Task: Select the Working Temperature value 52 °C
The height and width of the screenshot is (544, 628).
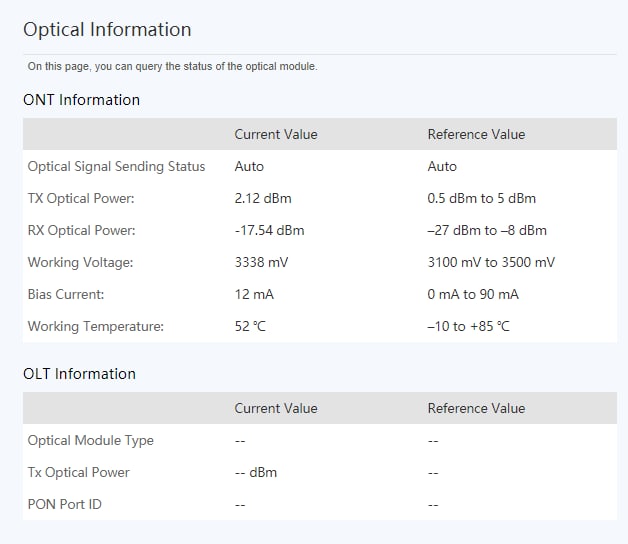Action: click(x=250, y=326)
